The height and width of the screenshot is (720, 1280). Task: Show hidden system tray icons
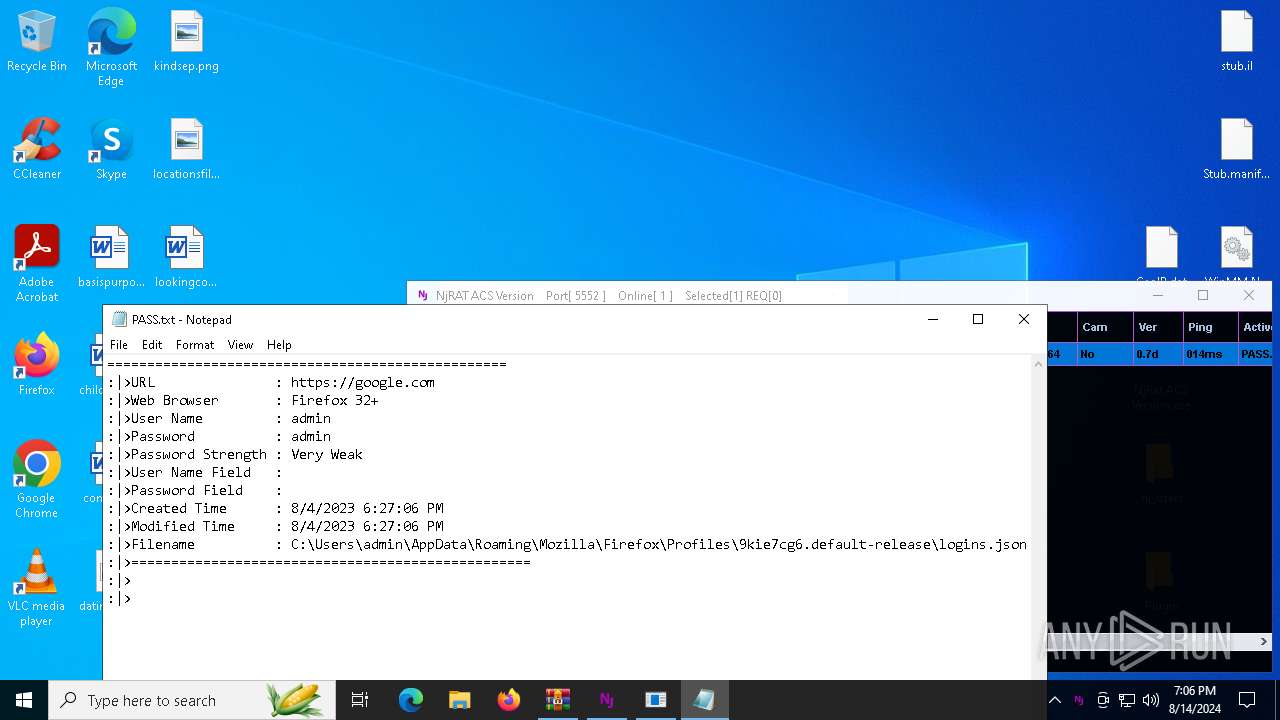pos(1055,700)
